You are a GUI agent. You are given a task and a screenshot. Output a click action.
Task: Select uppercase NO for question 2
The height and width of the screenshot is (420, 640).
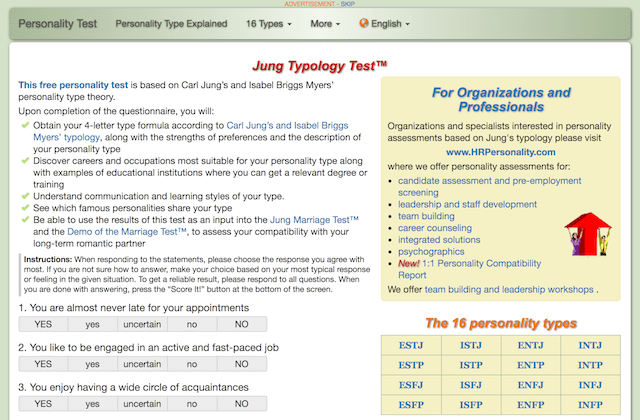pos(242,364)
